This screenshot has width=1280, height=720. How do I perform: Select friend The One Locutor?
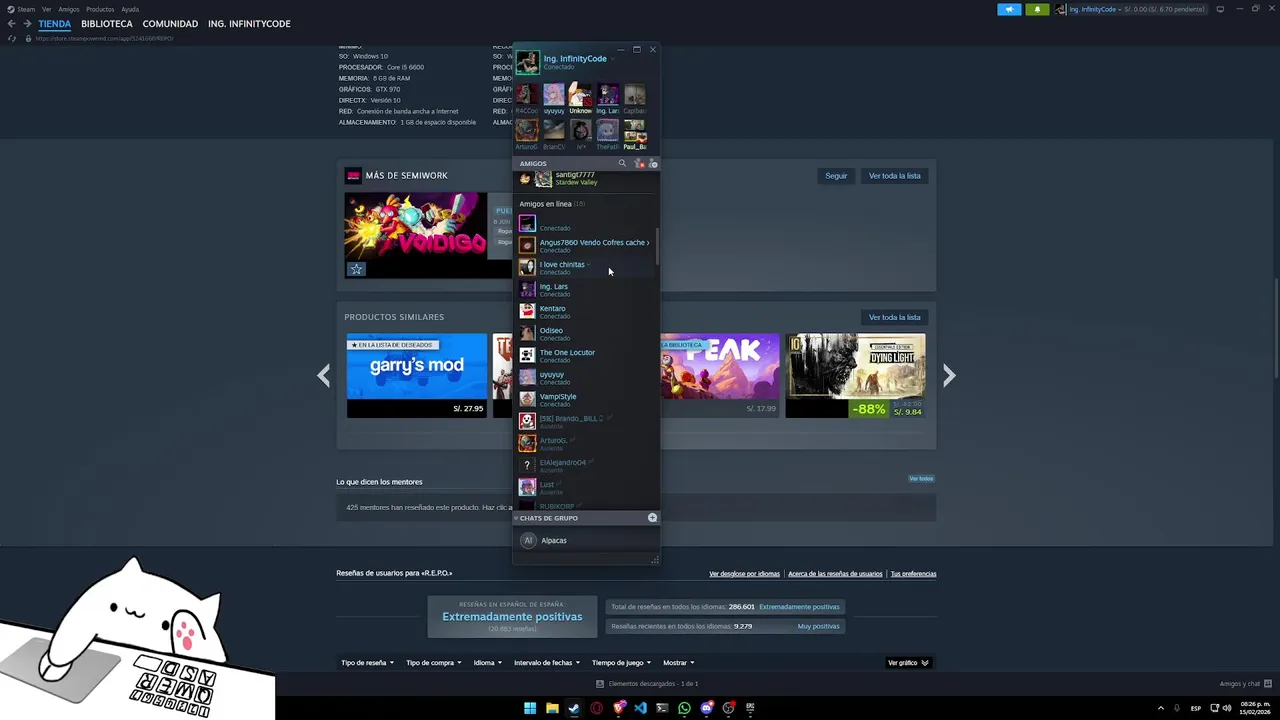pos(585,355)
